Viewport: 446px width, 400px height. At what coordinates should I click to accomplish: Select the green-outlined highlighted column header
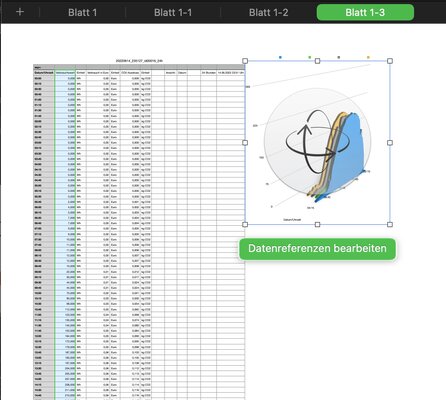65,72
